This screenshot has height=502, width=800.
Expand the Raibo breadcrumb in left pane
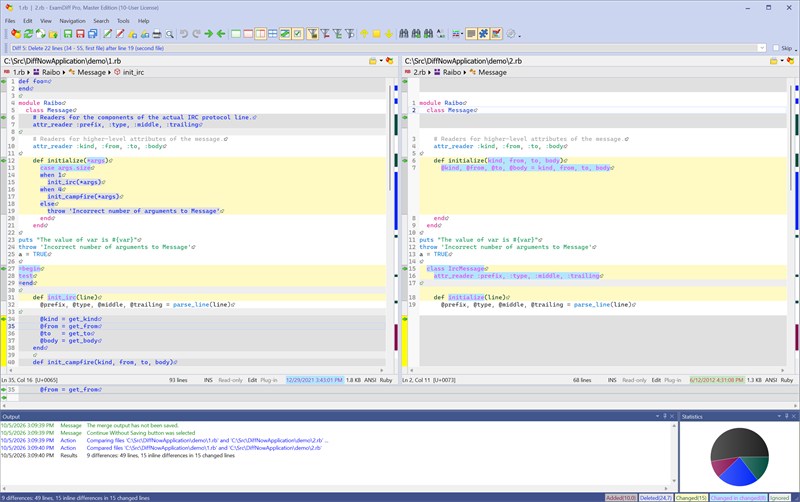[64, 72]
